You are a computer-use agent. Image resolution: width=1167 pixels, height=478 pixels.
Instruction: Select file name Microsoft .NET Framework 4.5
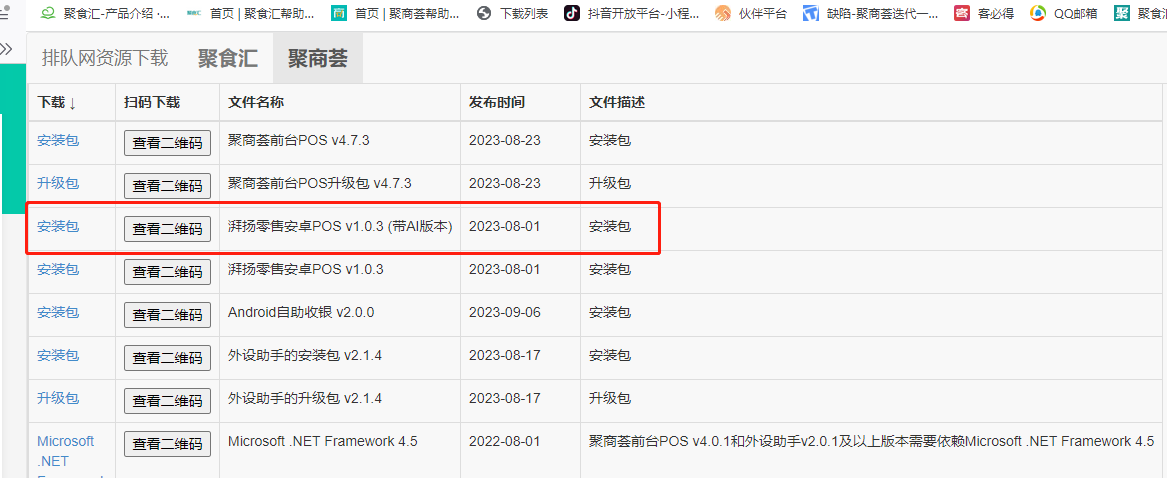[x=322, y=442]
